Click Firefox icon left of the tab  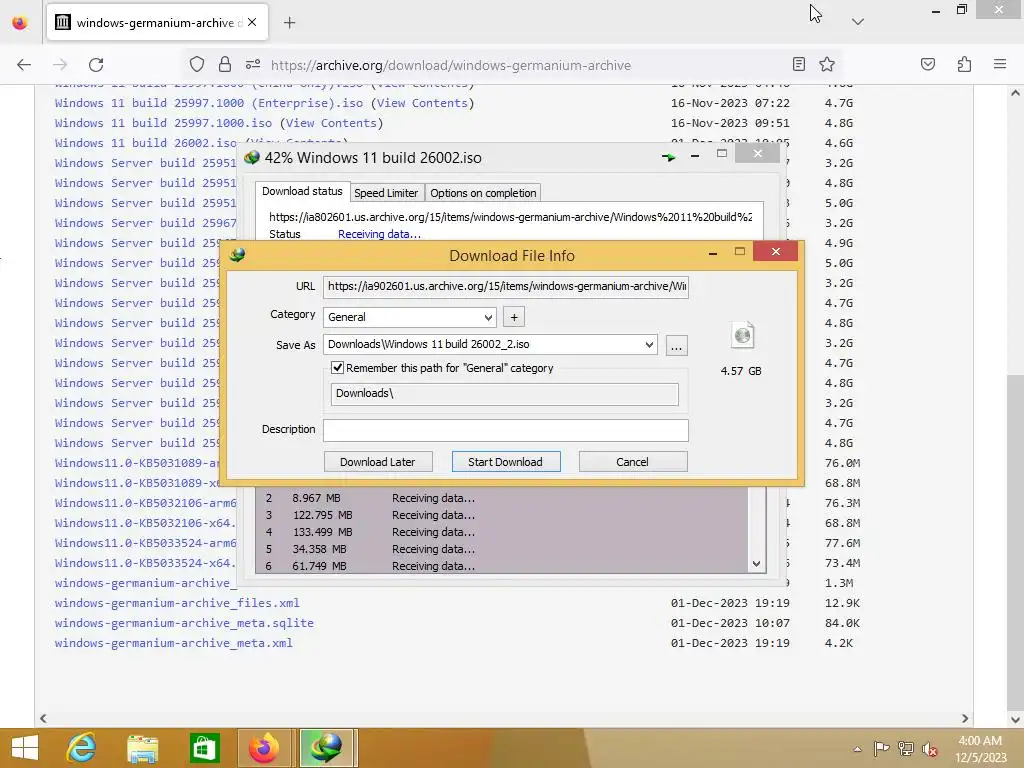pyautogui.click(x=20, y=22)
